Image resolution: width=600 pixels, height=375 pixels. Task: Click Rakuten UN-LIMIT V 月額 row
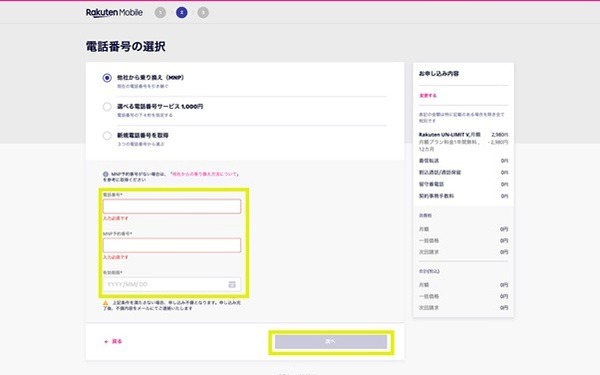coord(463,135)
